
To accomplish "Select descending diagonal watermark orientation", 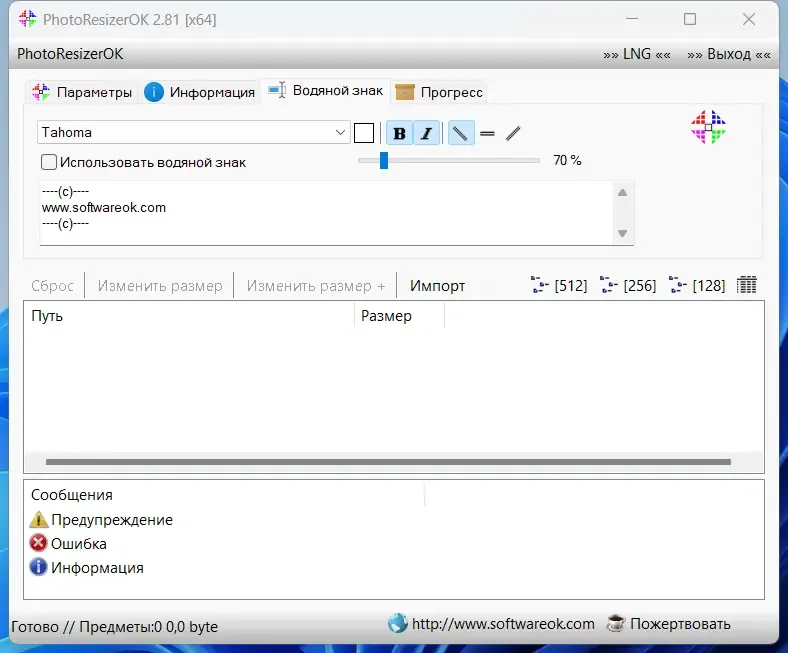I will (460, 133).
